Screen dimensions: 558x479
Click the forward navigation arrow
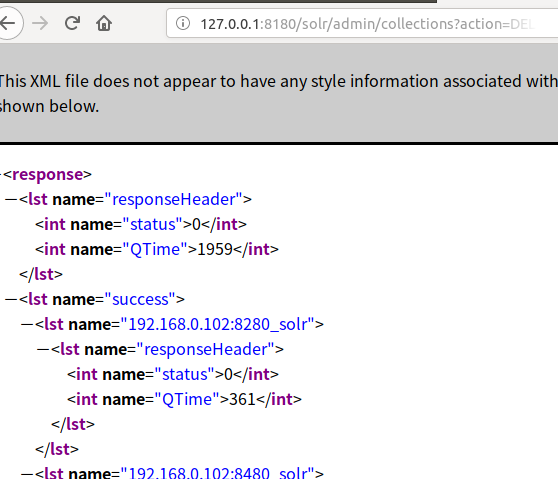tap(40, 23)
